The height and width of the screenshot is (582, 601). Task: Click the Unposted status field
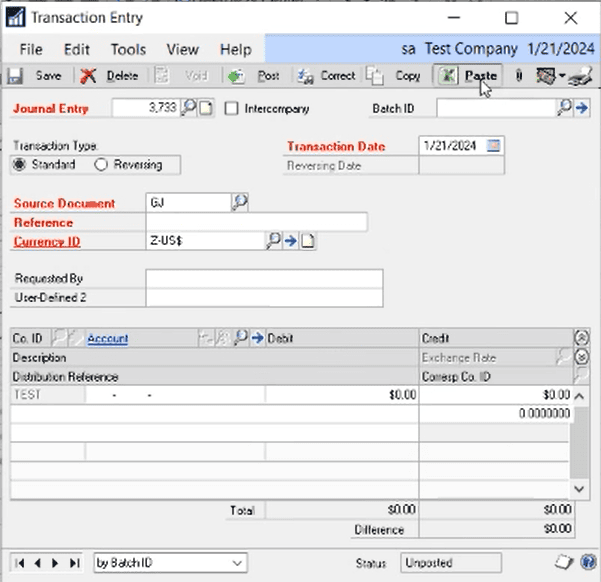(x=451, y=563)
